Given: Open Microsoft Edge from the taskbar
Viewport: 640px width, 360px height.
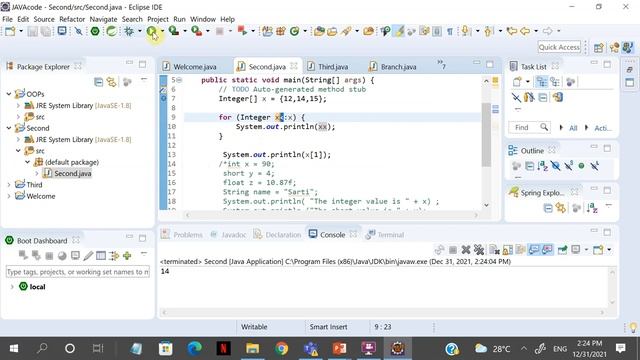Looking at the screenshot, I should point(195,348).
